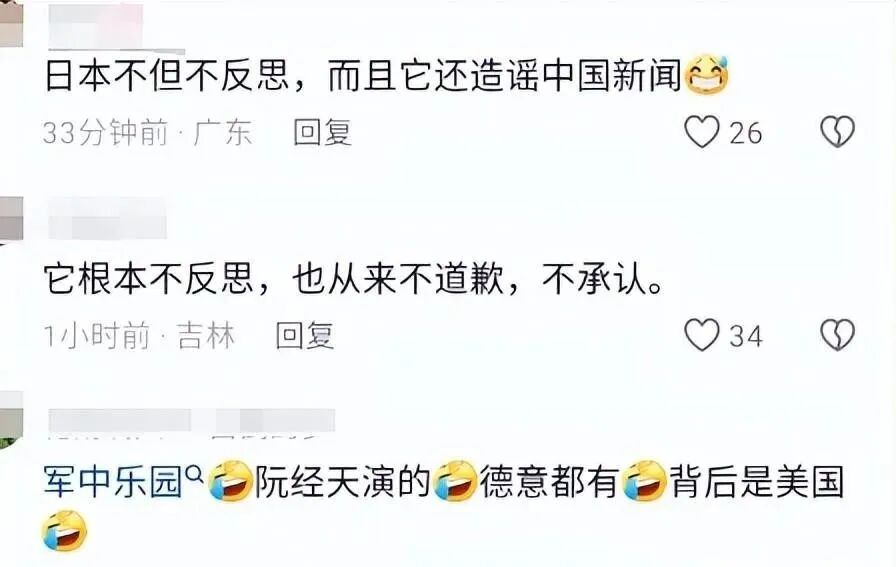Select the comment text 它根本不反思

[x=149, y=279]
